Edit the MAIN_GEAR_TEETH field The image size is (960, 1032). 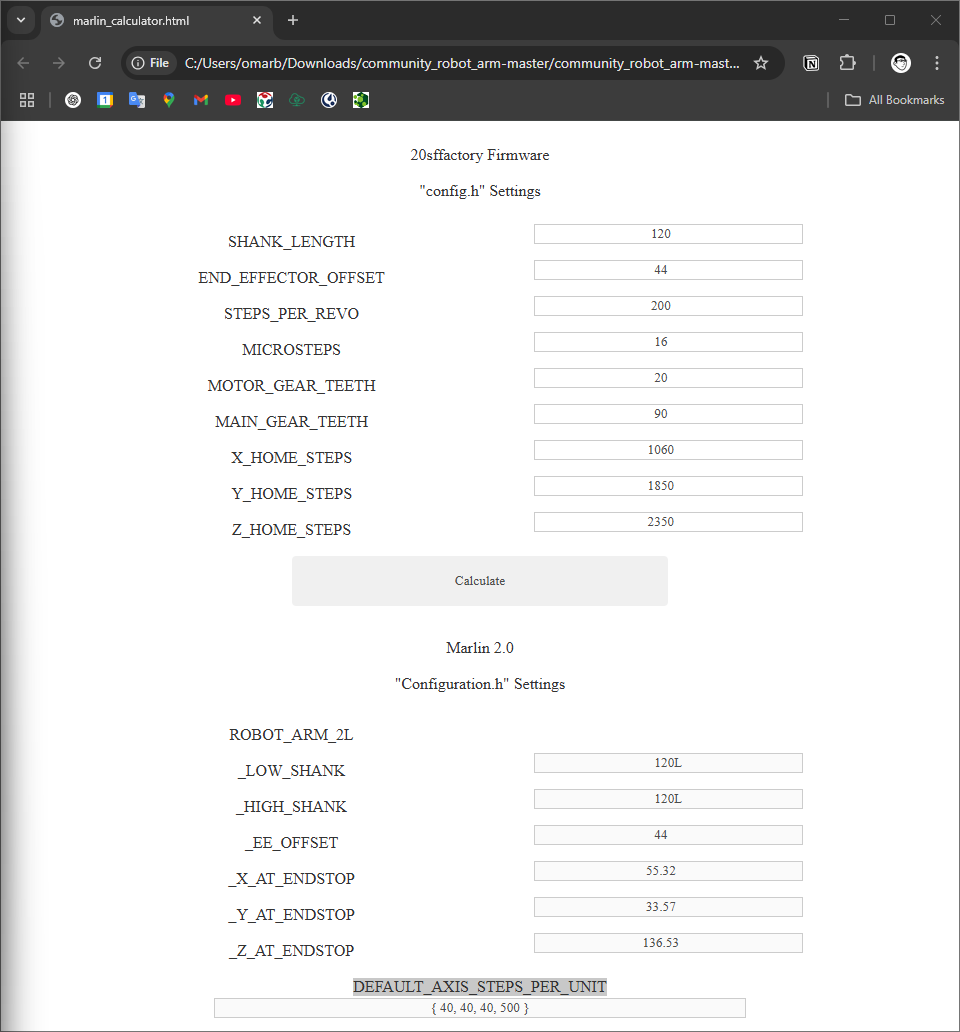tap(668, 414)
